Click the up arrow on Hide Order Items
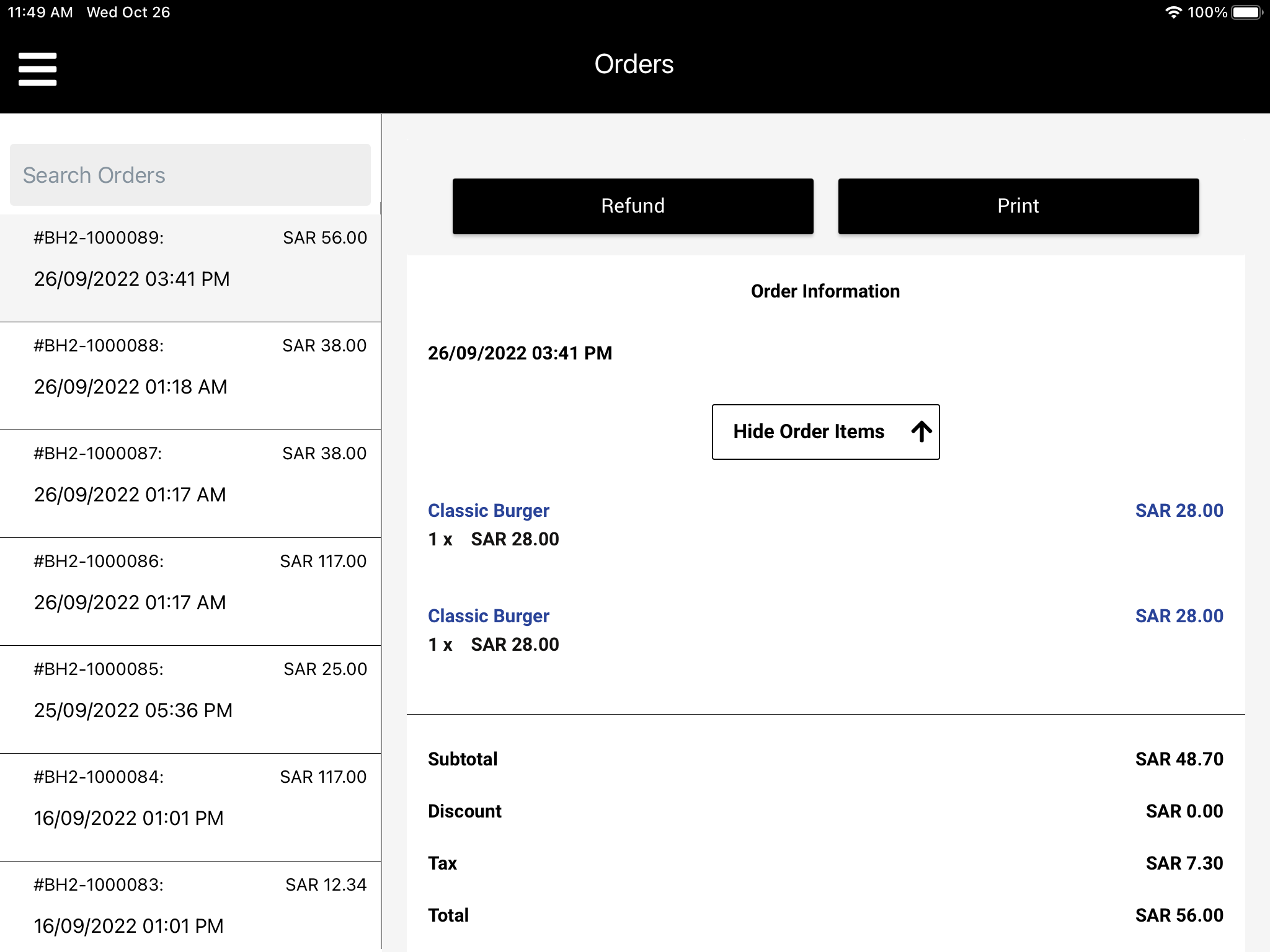1270x952 pixels. point(921,431)
